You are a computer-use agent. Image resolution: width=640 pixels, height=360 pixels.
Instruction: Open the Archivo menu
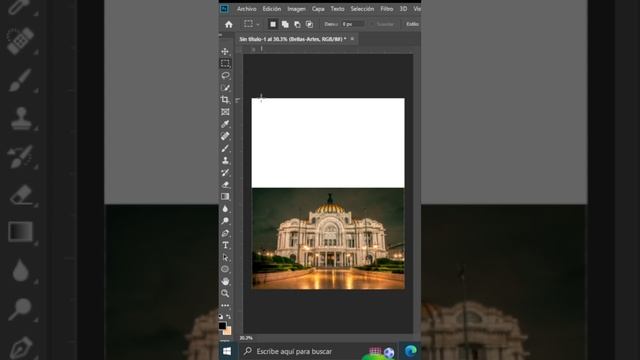247,9
